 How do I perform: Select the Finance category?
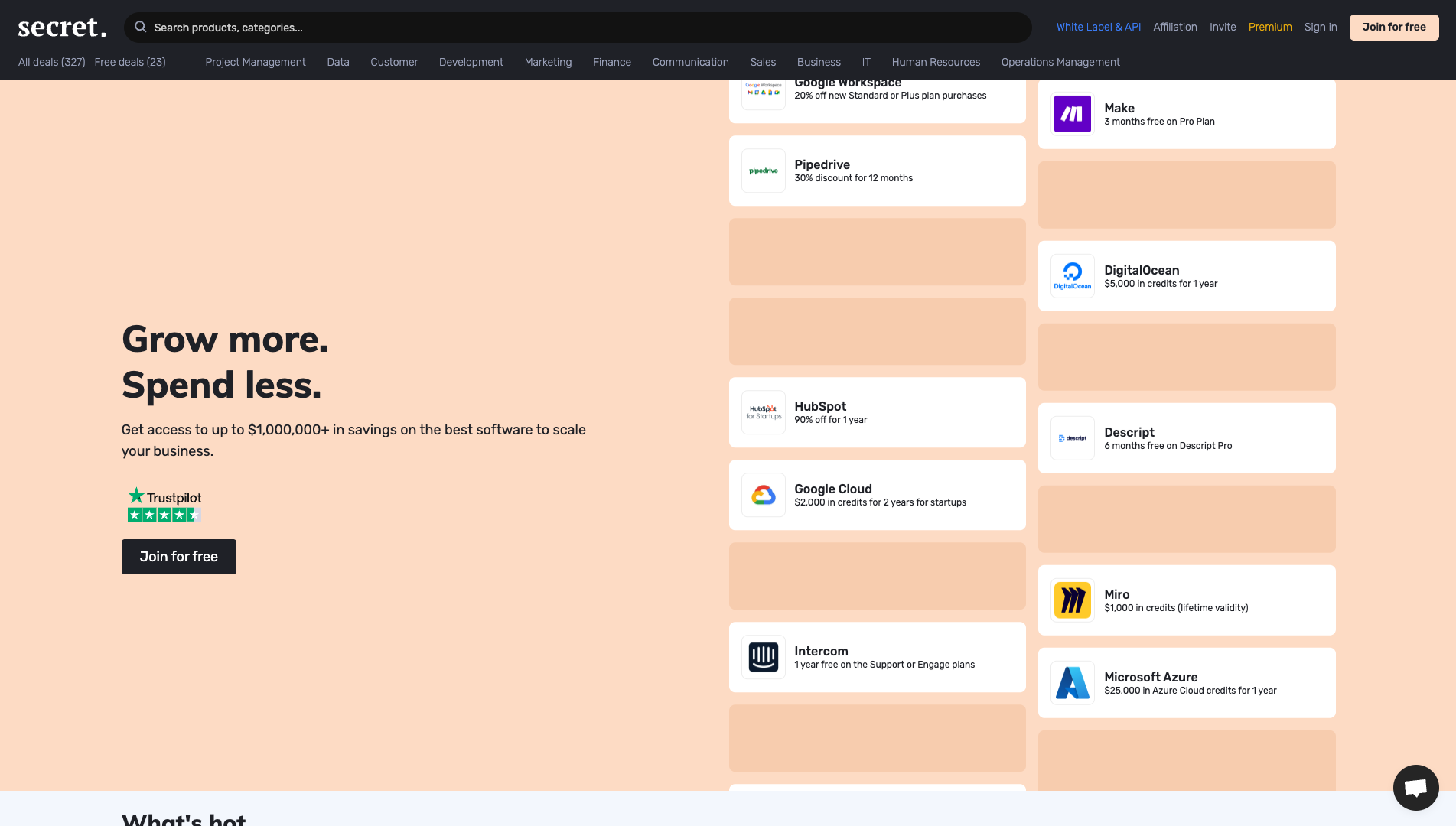(611, 62)
